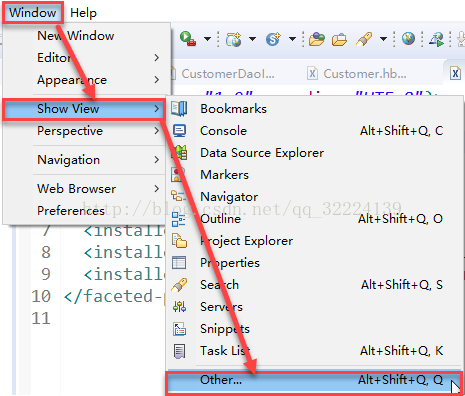Open the toolbar Search dropdown arrow
Screen dimensions: 465x396
tap(384, 39)
